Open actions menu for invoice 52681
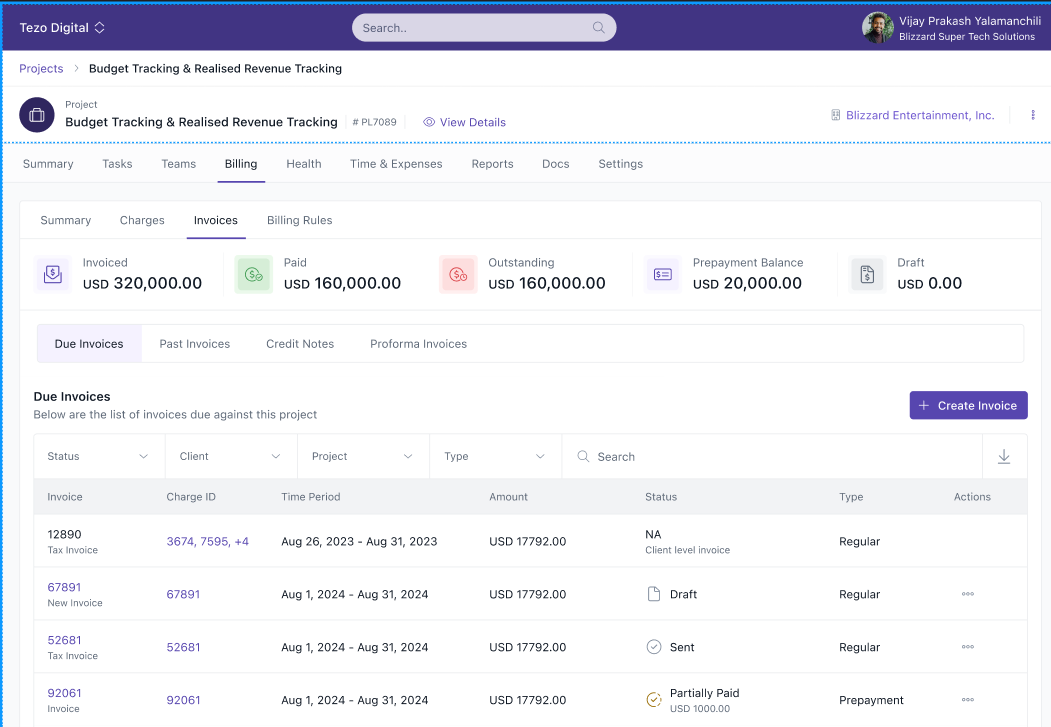The height and width of the screenshot is (727, 1051). [x=967, y=647]
